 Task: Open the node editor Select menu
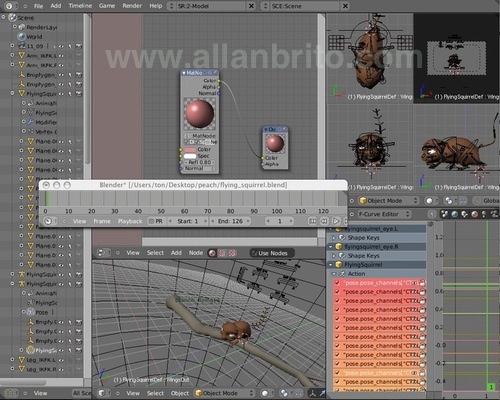(x=155, y=253)
